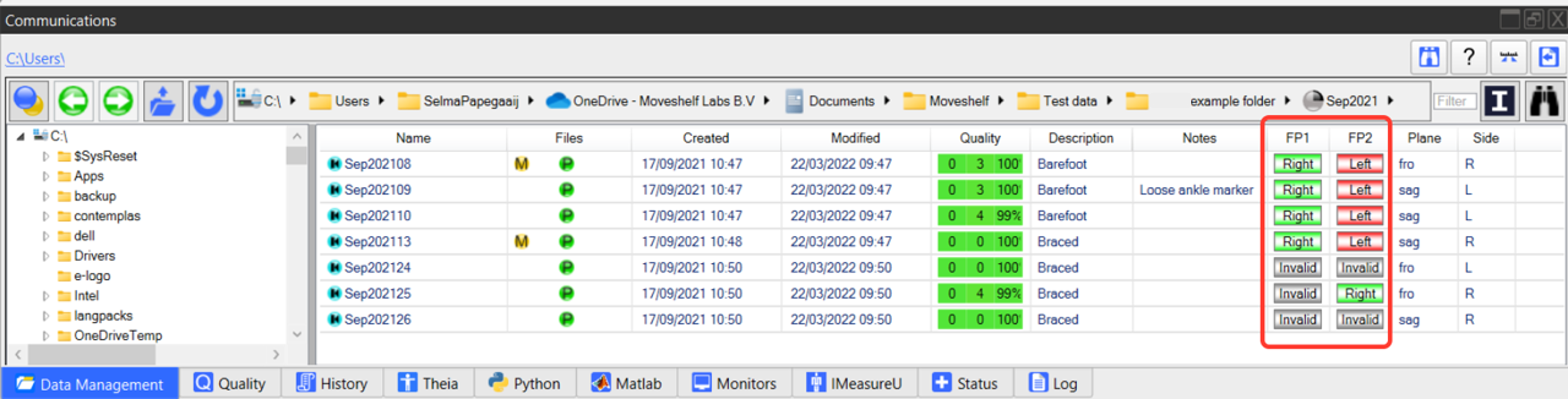Toggle FP2 Left button for Sep202113
The height and width of the screenshot is (399, 1568).
[1359, 242]
